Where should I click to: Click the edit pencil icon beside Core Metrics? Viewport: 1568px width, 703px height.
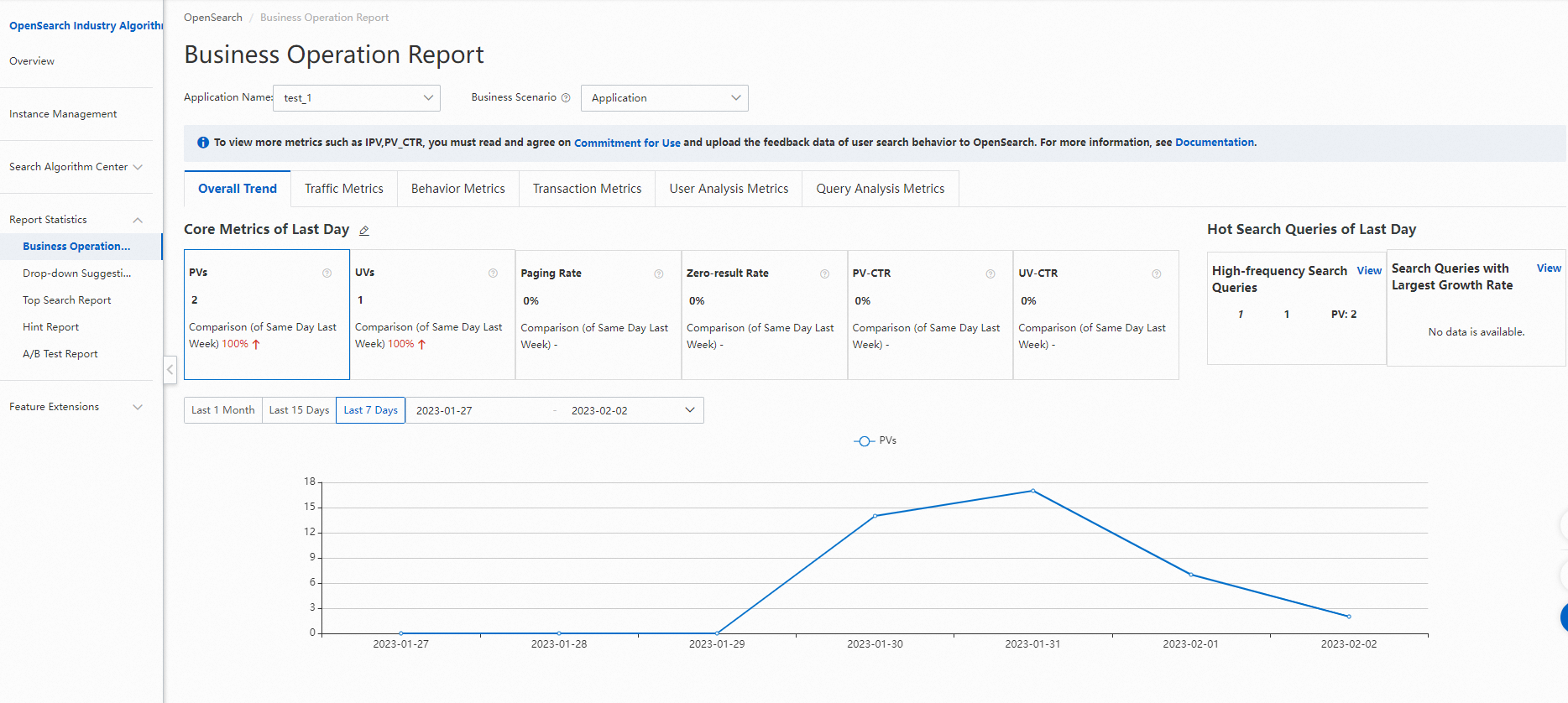364,231
